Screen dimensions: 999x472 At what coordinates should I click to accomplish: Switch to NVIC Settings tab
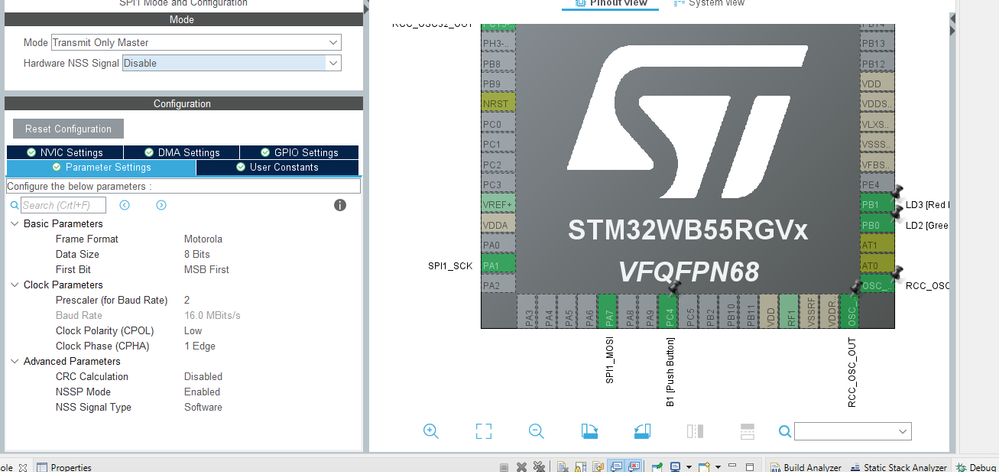pyautogui.click(x=65, y=152)
